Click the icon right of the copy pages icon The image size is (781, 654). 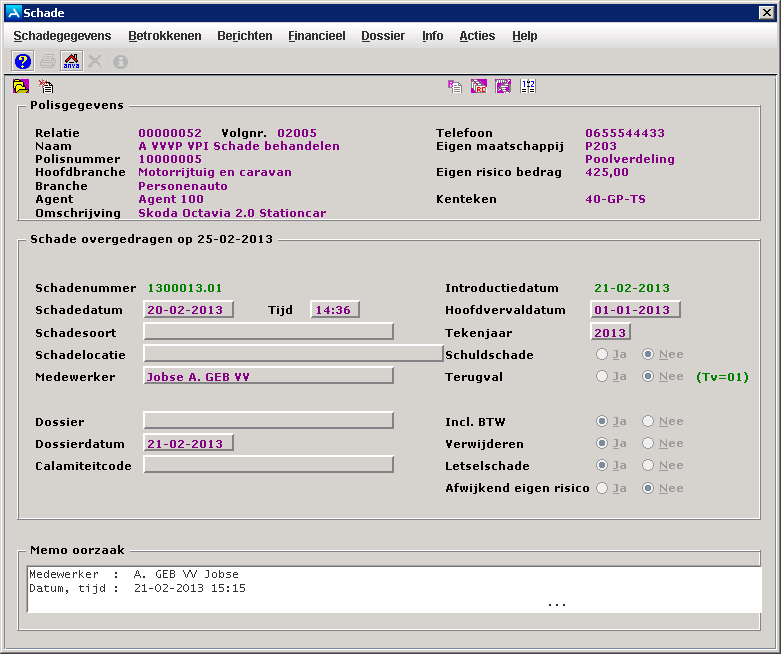(x=479, y=87)
